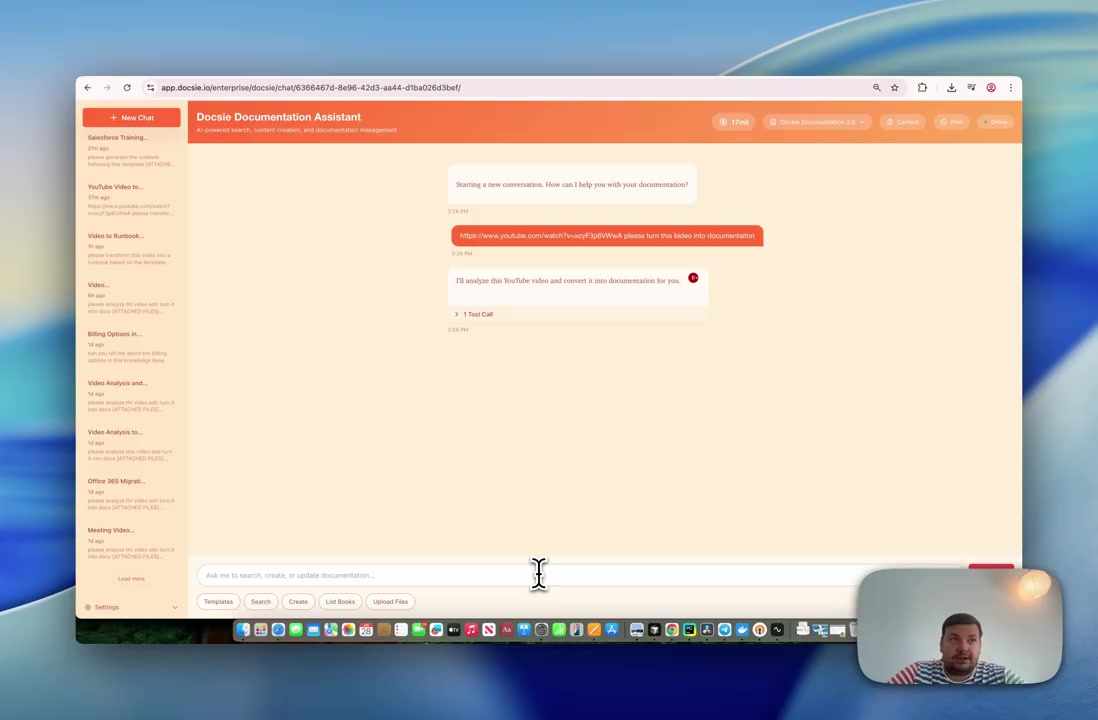Click the Upload Files button
The image size is (1098, 720).
point(390,602)
